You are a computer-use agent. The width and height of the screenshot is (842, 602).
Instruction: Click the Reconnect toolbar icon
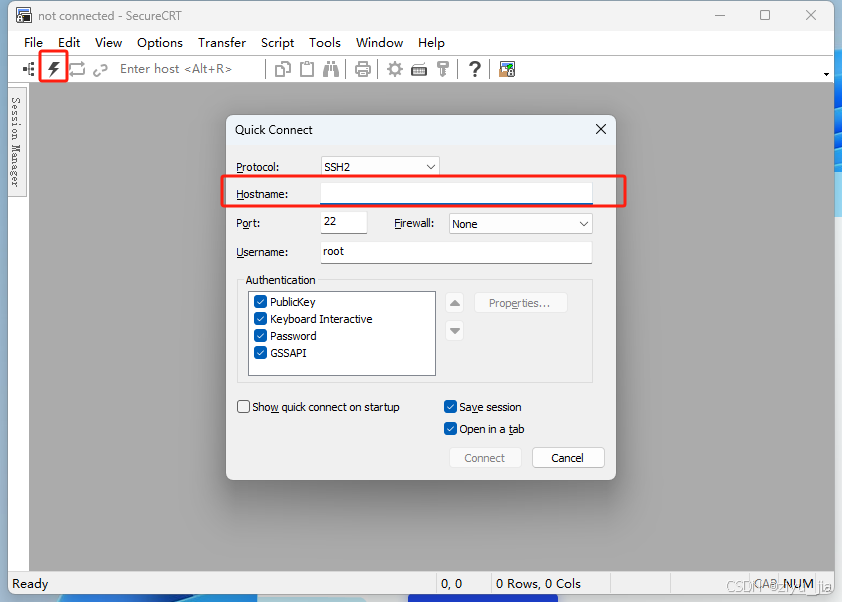click(77, 69)
